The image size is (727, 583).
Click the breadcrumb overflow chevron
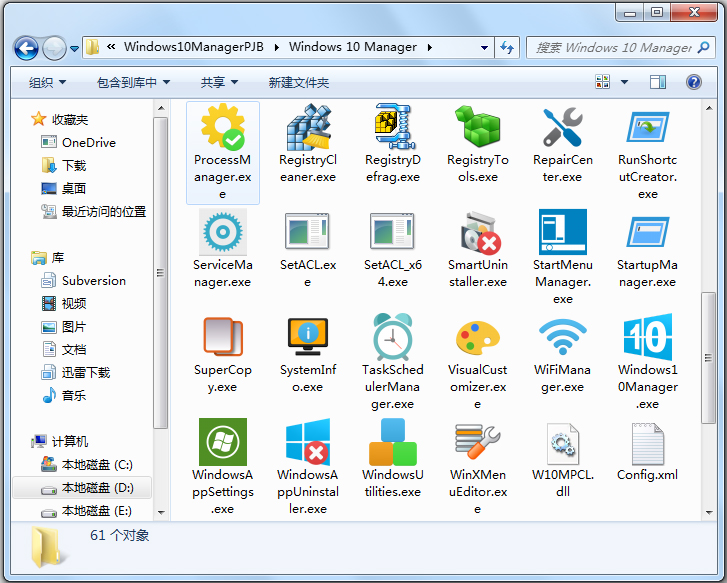[x=111, y=46]
